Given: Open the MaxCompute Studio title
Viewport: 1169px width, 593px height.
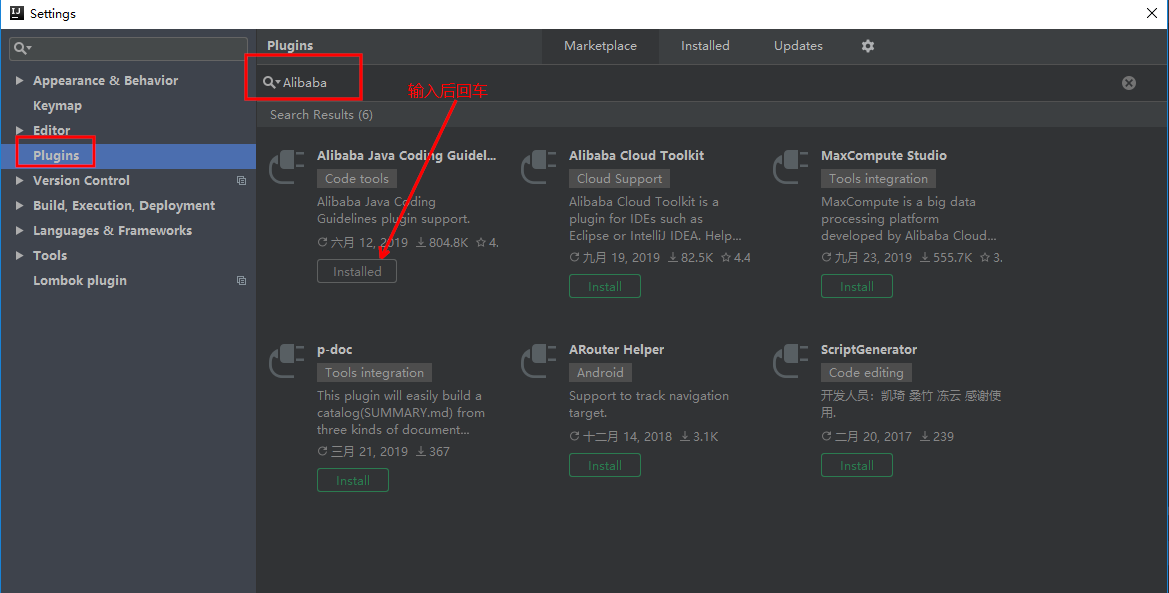Looking at the screenshot, I should (x=883, y=155).
